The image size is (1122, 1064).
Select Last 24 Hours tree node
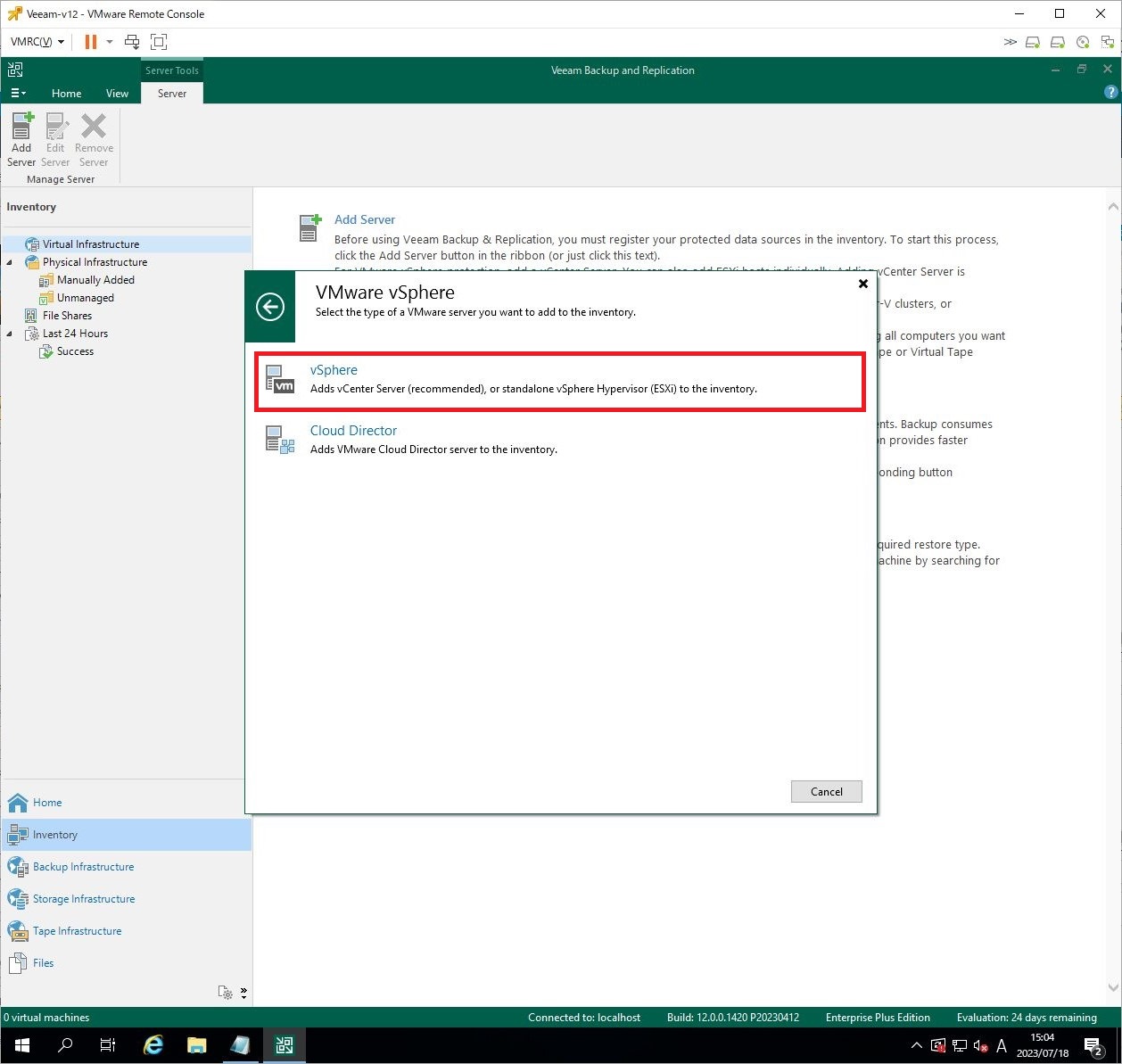coord(75,333)
